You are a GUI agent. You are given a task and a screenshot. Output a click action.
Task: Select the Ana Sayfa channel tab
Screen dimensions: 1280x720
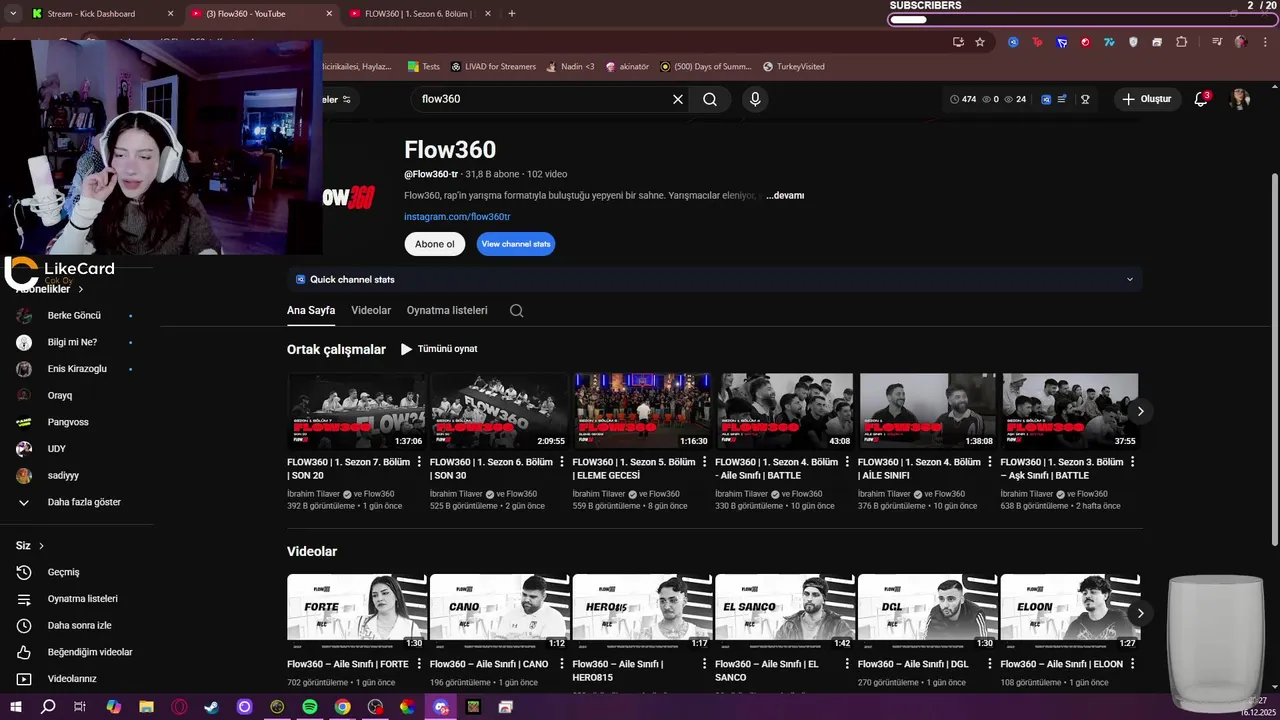[311, 310]
